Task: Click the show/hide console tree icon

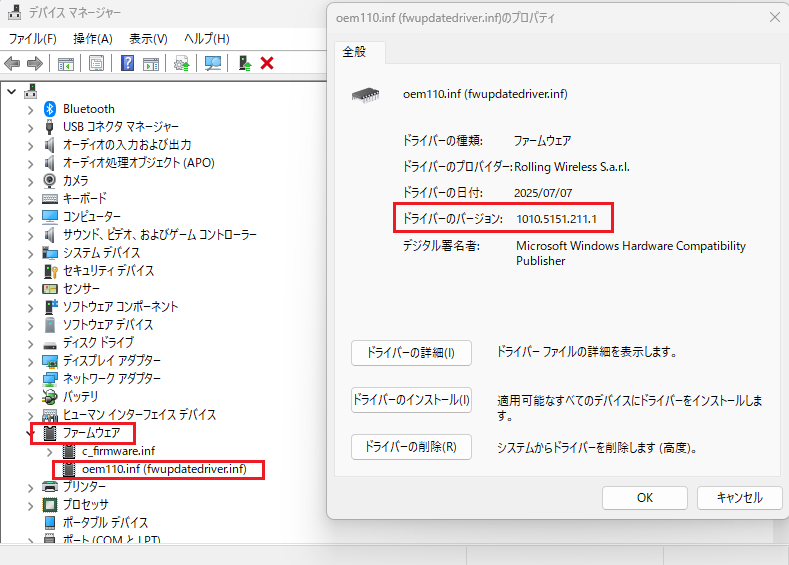Action: 65,63
